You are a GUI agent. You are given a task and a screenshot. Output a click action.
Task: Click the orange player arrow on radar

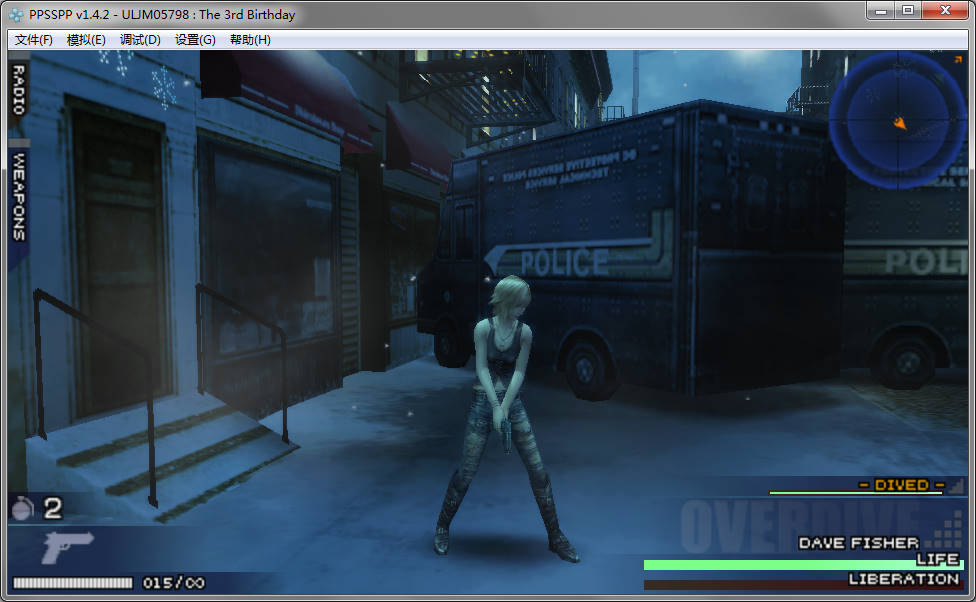899,123
